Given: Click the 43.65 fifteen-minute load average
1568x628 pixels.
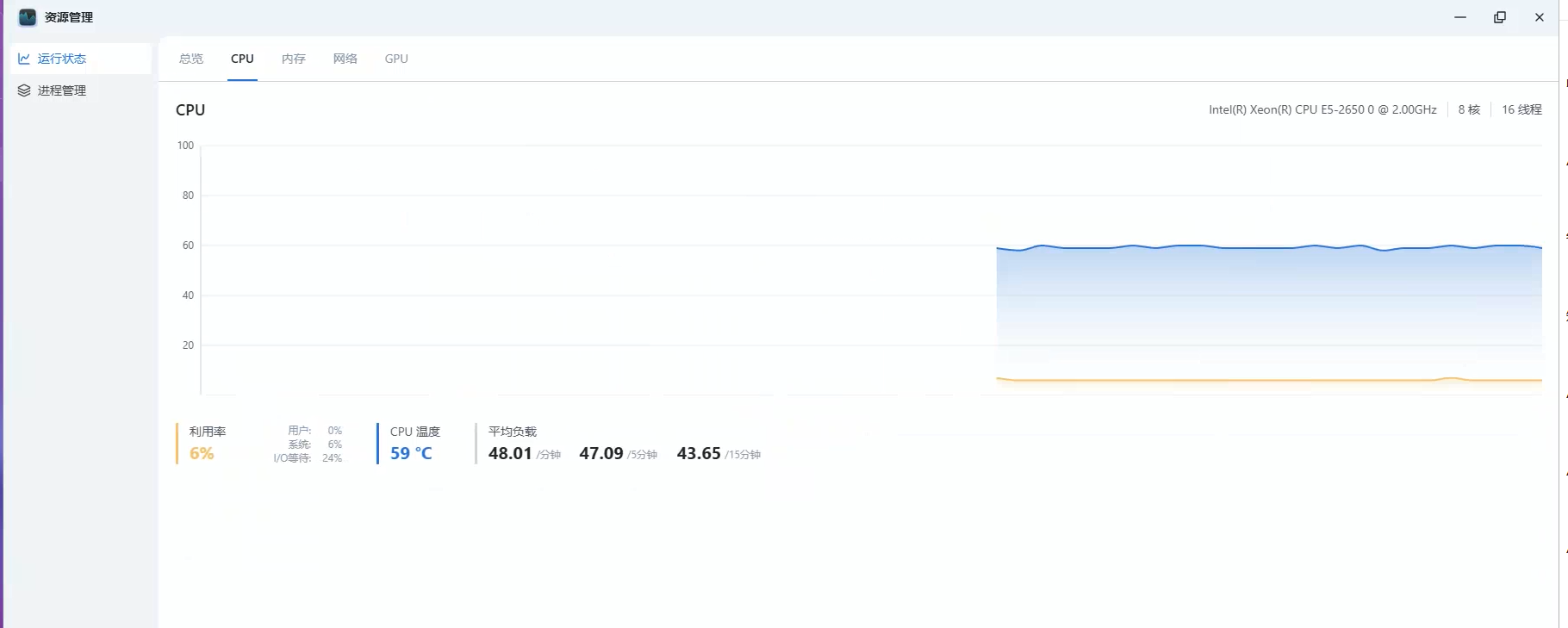Looking at the screenshot, I should pyautogui.click(x=699, y=453).
